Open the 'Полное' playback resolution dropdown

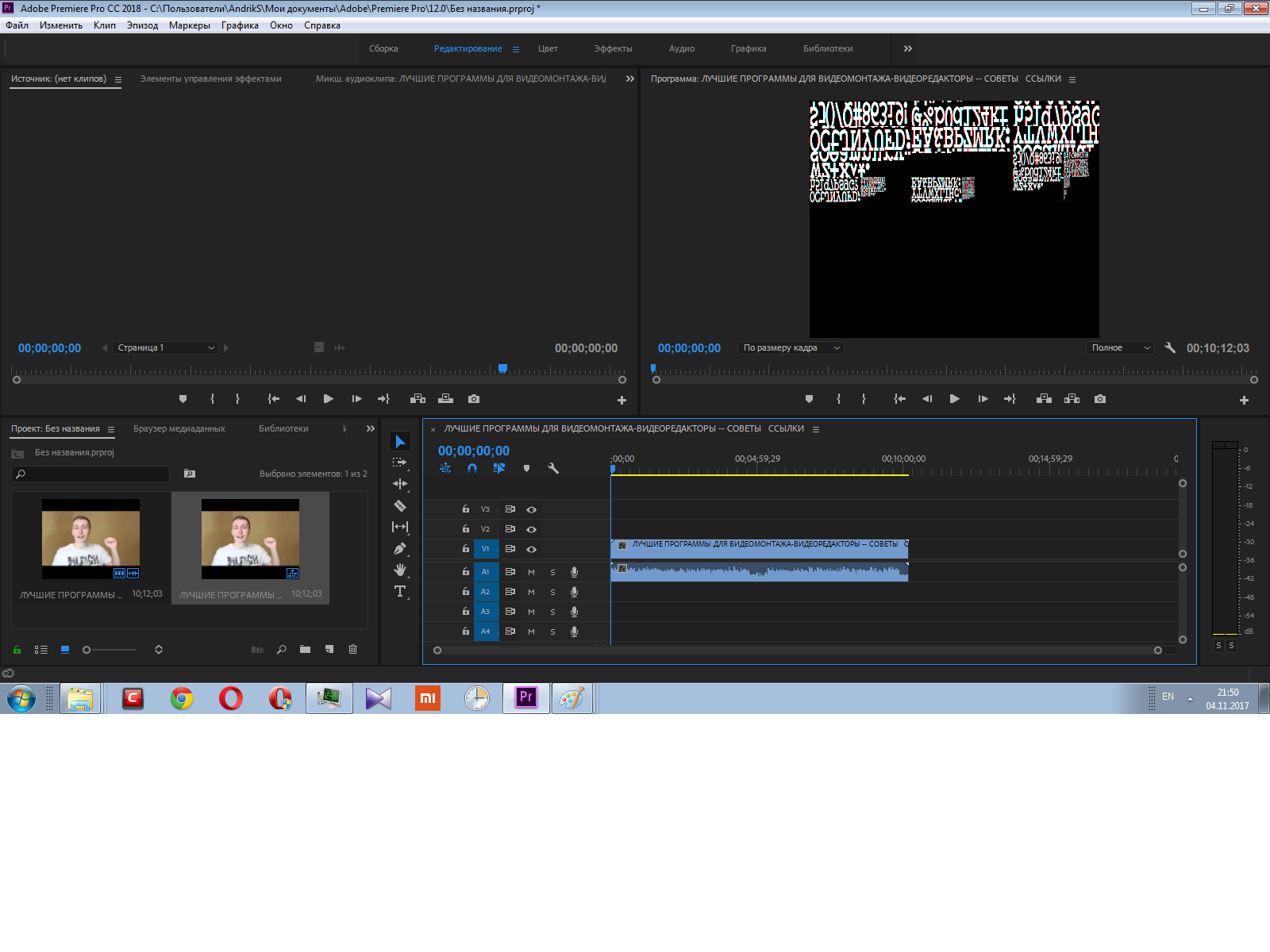click(1119, 347)
